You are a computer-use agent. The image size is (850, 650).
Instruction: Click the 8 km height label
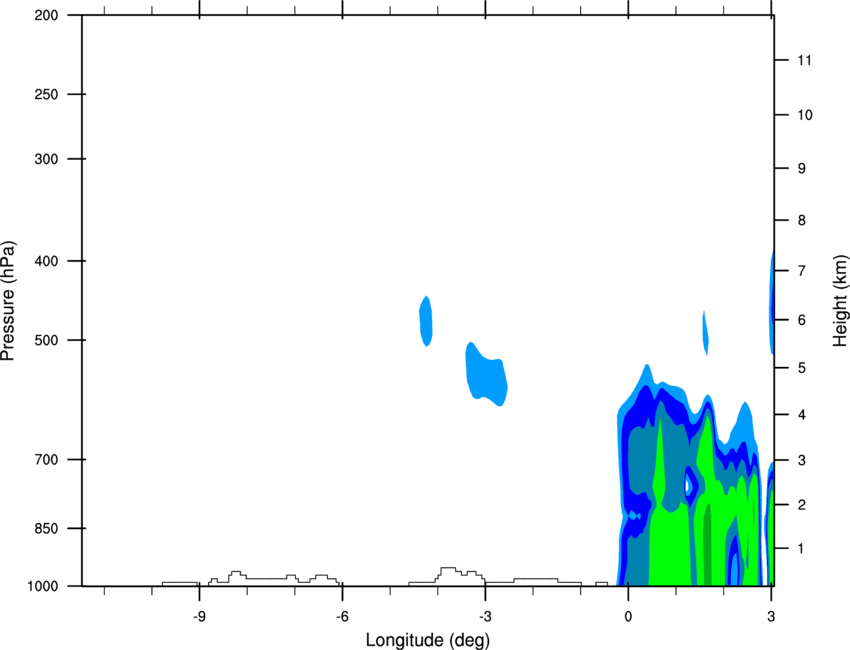pos(801,220)
